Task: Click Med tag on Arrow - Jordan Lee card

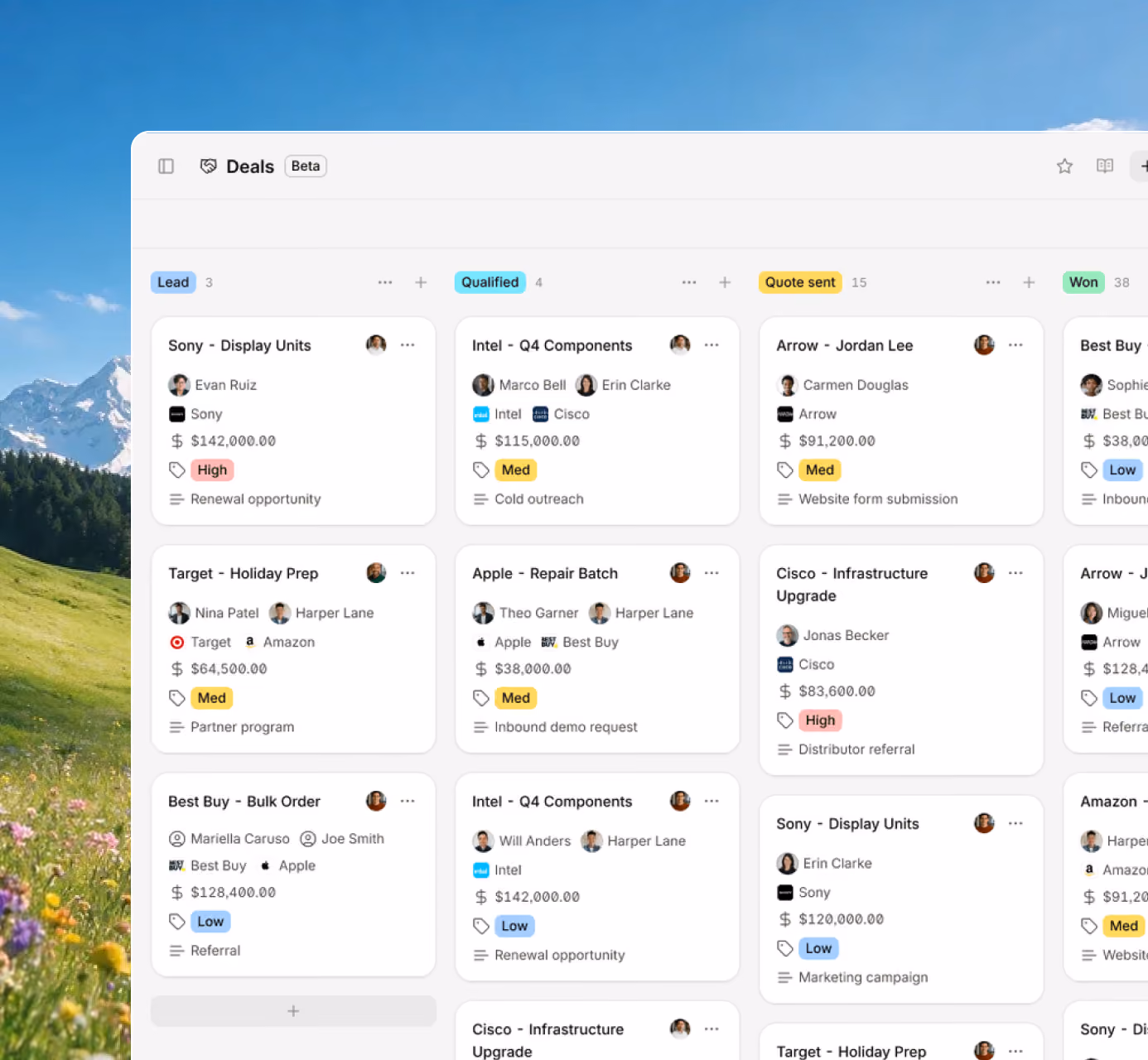Action: click(x=820, y=470)
